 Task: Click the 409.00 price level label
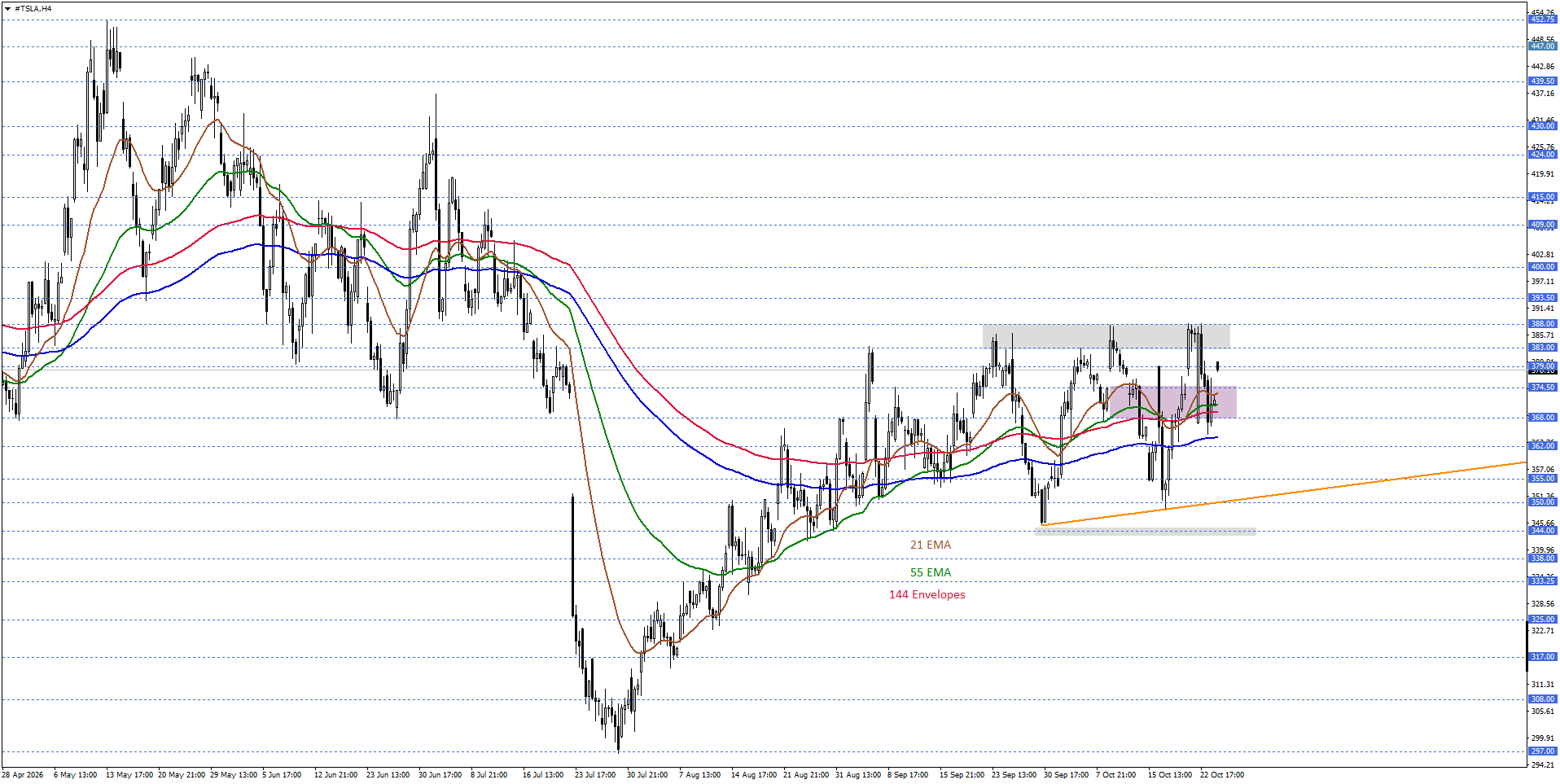[x=1543, y=225]
